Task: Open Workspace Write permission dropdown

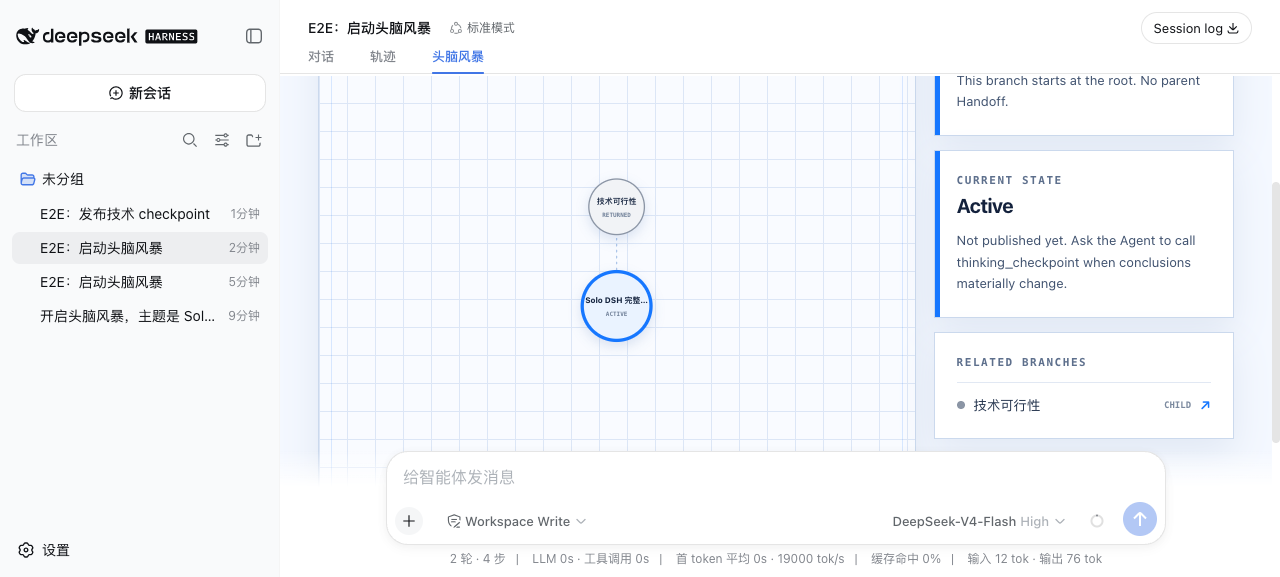Action: (517, 521)
